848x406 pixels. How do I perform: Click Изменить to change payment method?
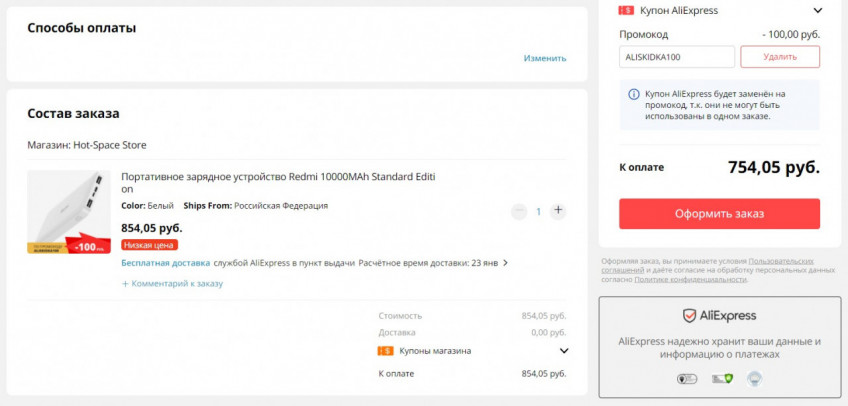coord(545,58)
